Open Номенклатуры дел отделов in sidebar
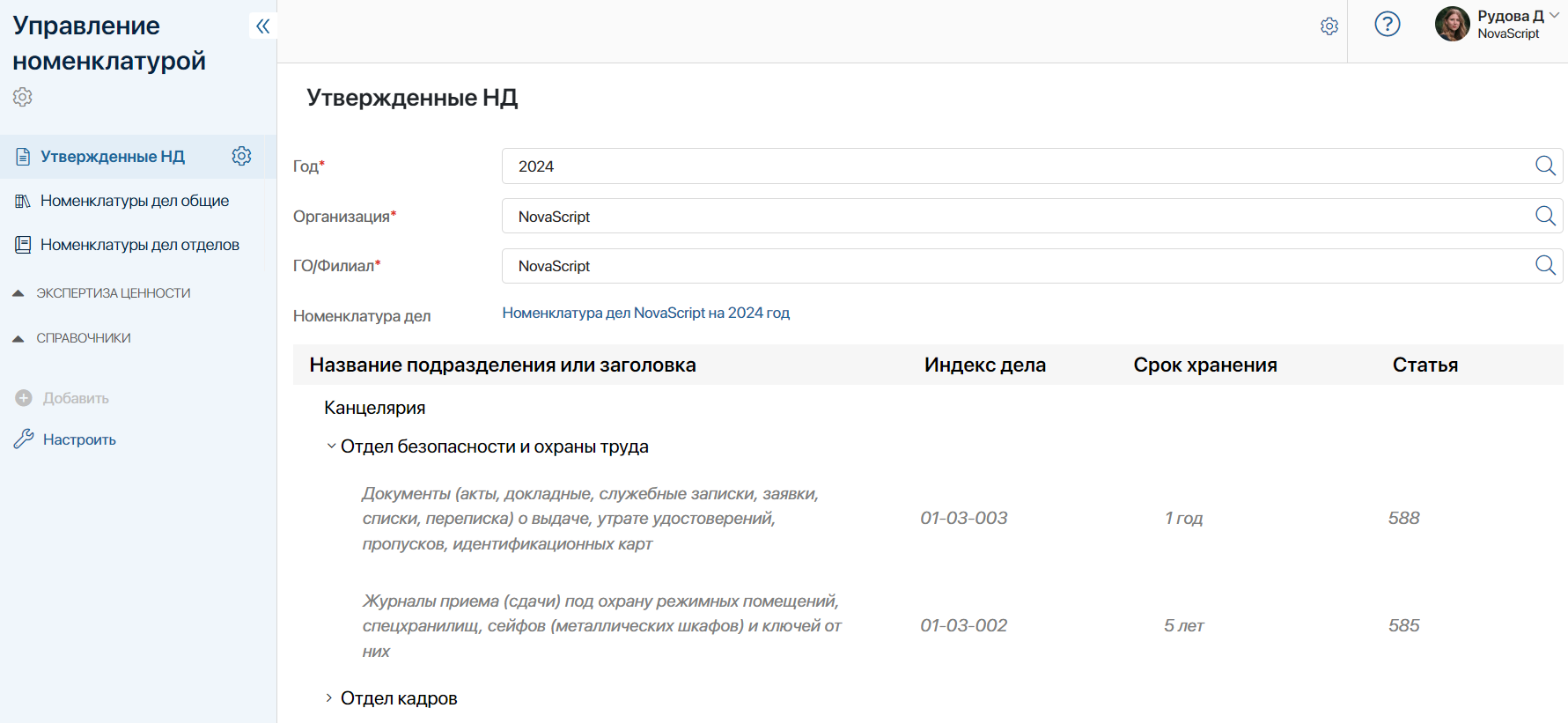This screenshot has width=1568, height=723. (139, 245)
